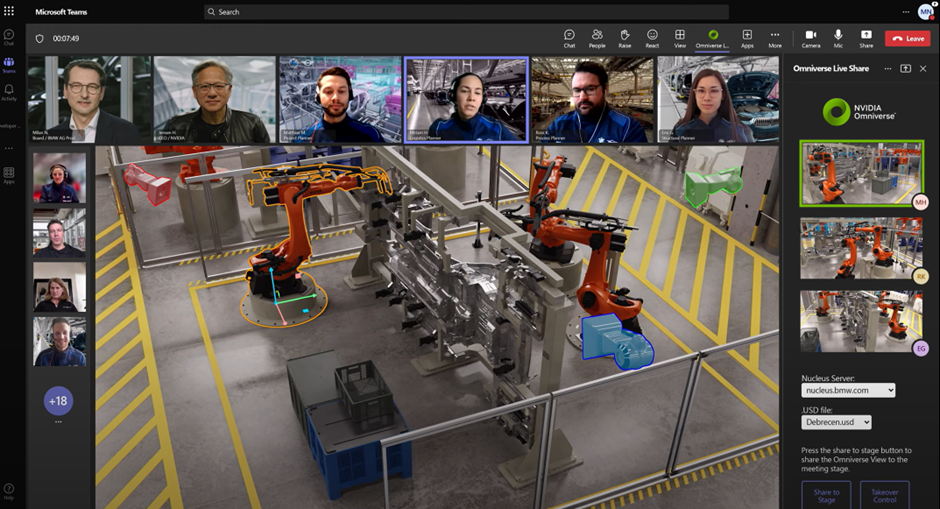Click the NVIDIA Omniverse logo
Viewport: 940px width, 509px height.
click(859, 112)
